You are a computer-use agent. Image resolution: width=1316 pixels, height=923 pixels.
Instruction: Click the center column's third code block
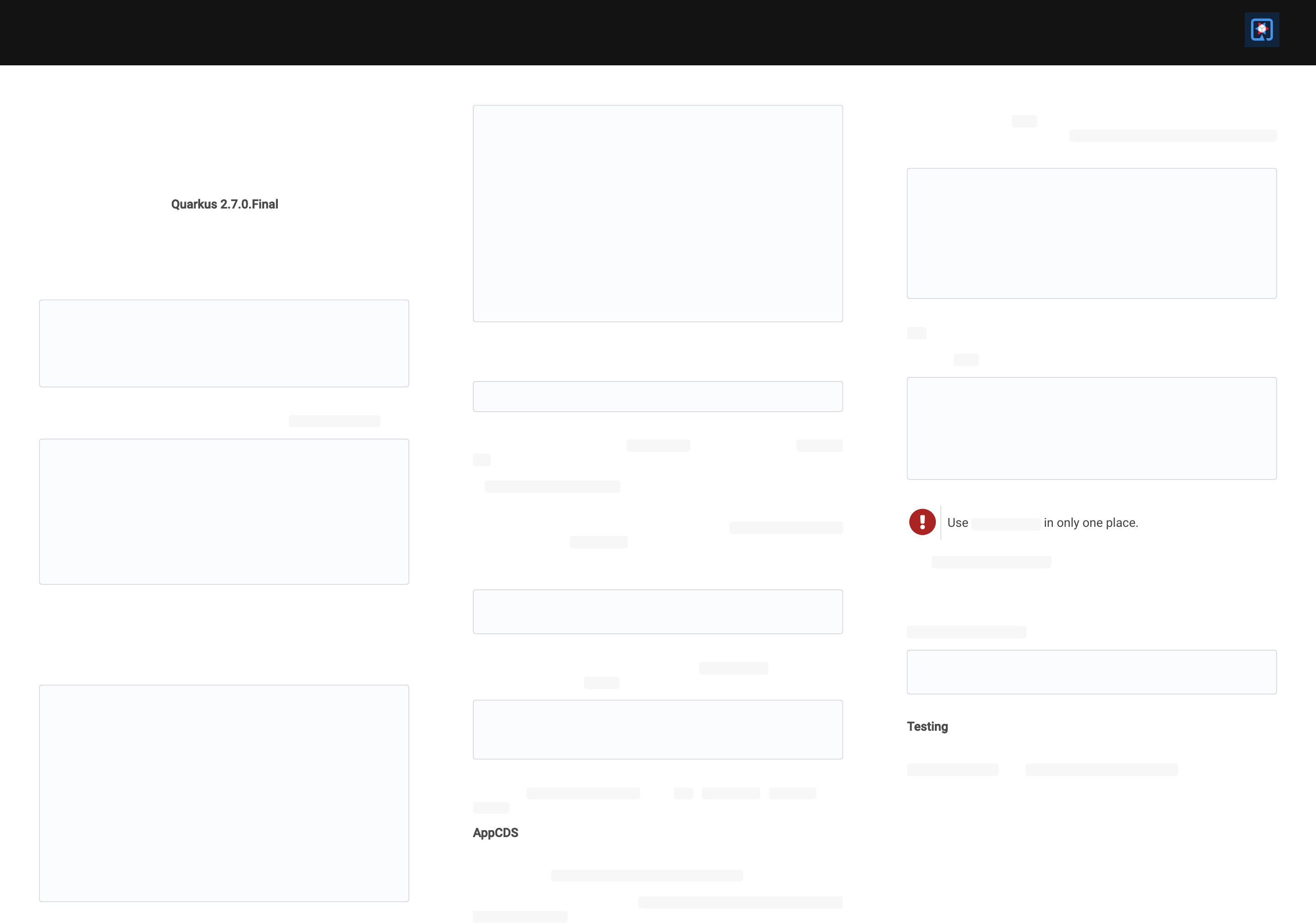click(x=658, y=611)
